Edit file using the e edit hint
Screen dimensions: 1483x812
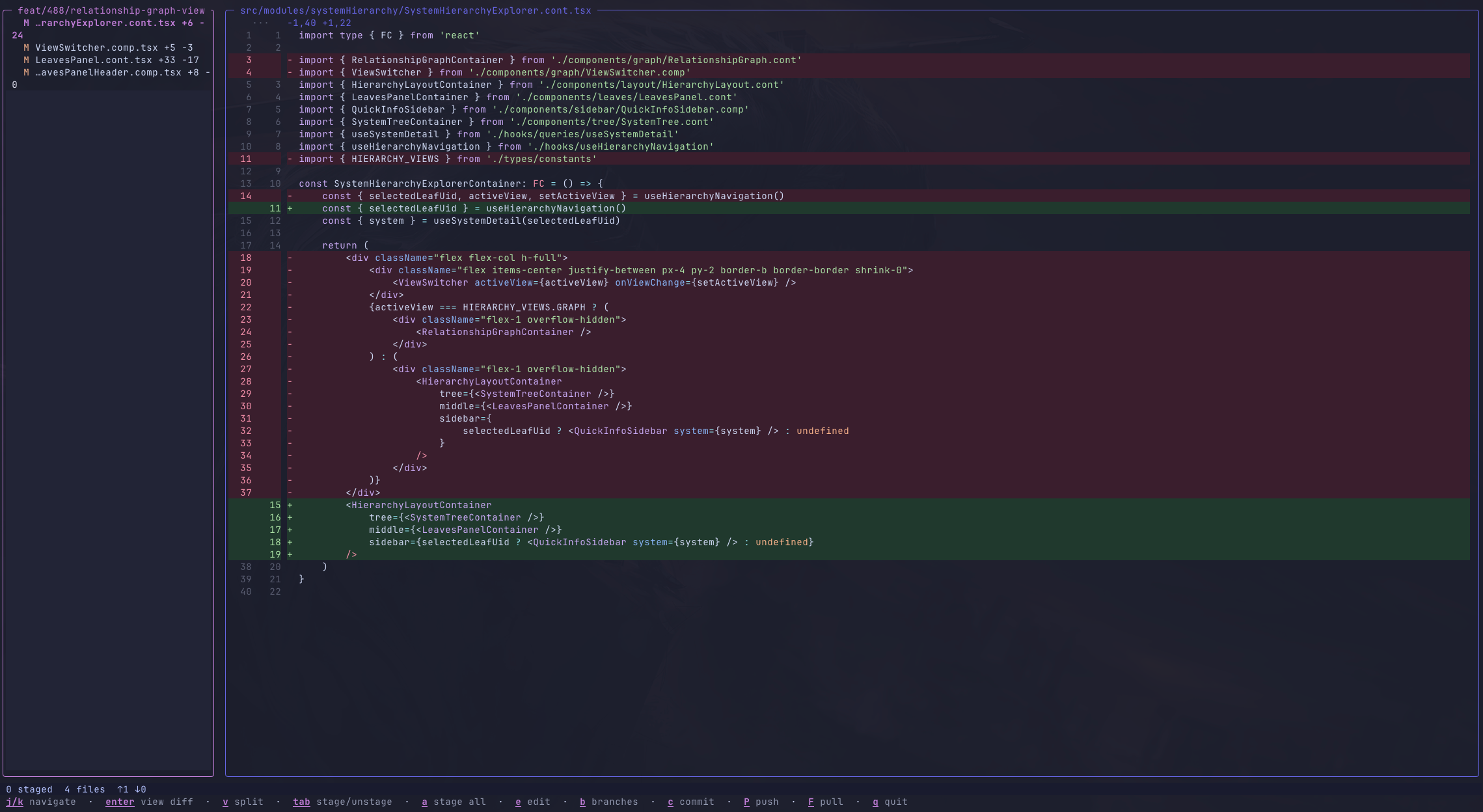pos(532,802)
